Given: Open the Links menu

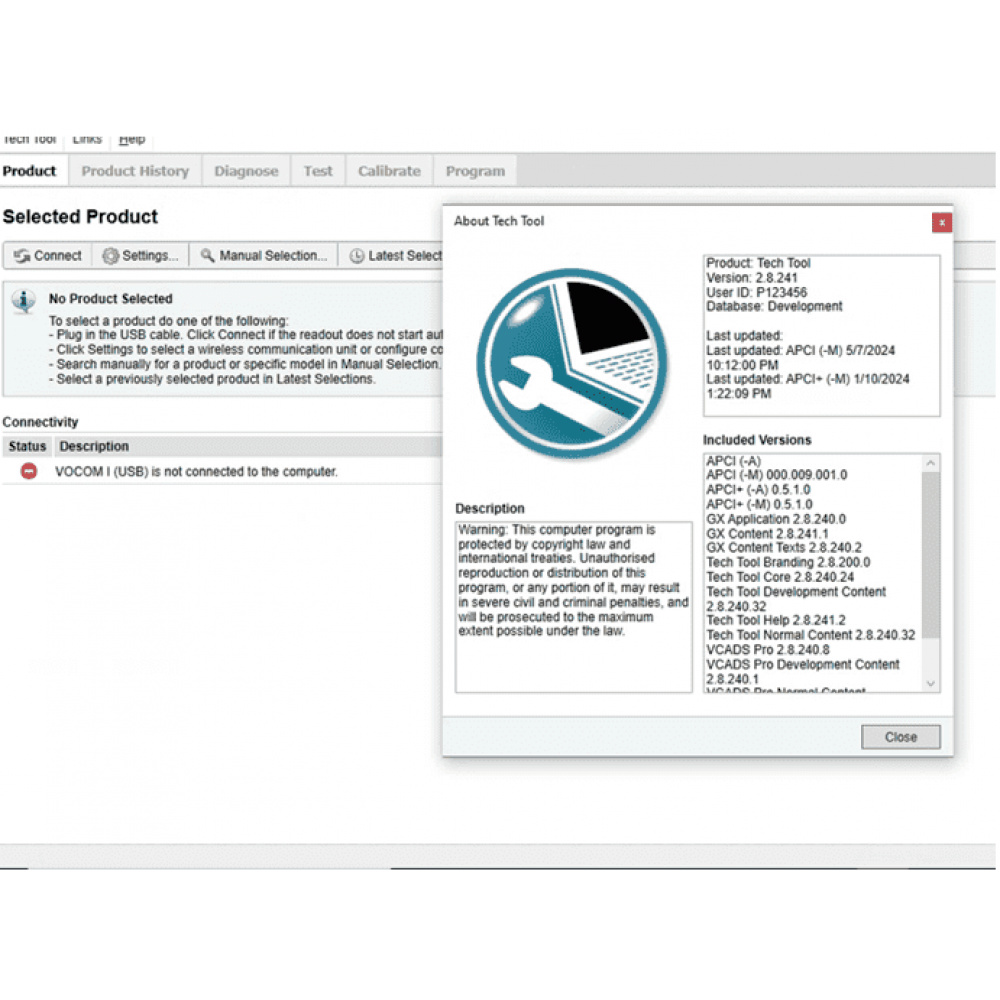Looking at the screenshot, I should [x=87, y=139].
